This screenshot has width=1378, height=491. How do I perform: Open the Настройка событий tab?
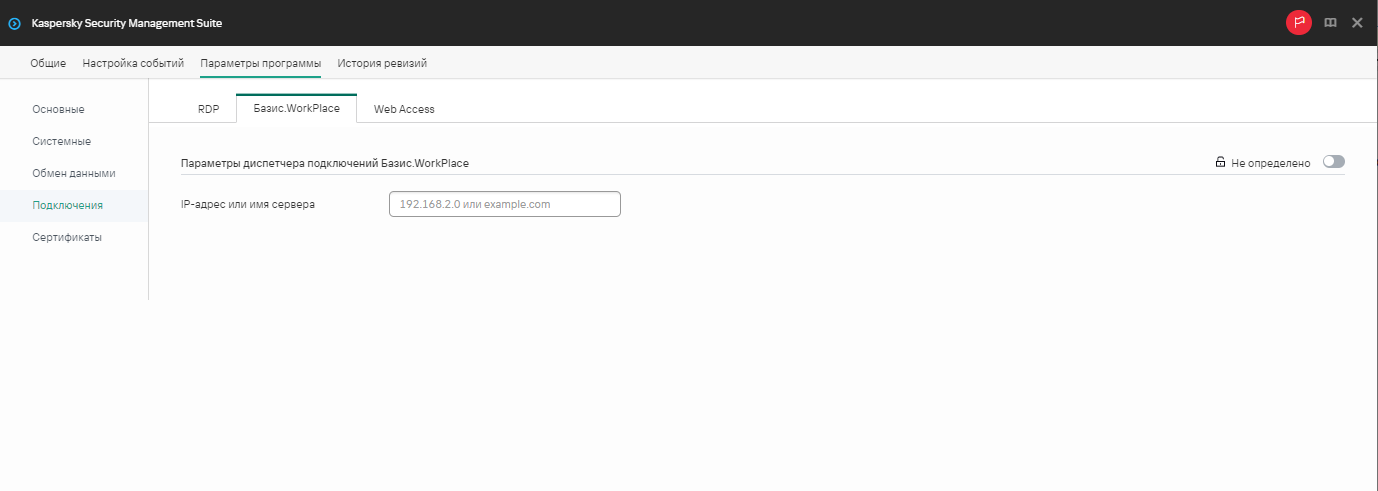pyautogui.click(x=133, y=63)
